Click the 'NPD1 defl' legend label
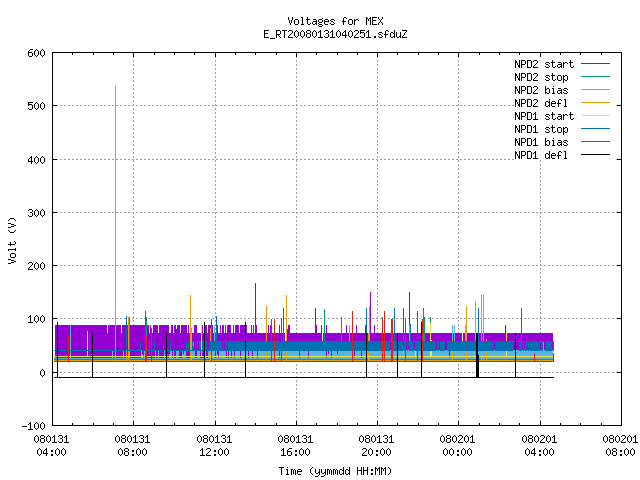 click(x=541, y=156)
